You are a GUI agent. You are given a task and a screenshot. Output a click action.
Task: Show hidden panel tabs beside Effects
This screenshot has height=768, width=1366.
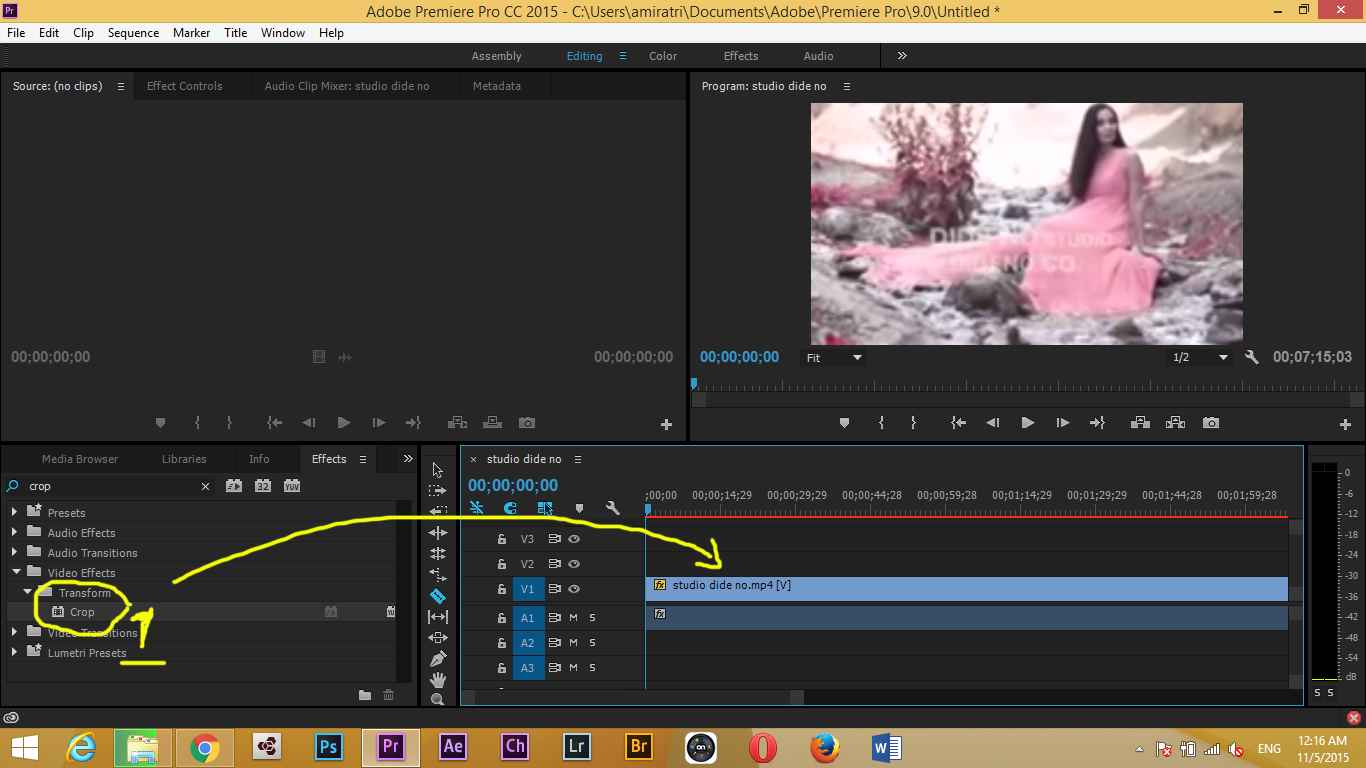[408, 459]
